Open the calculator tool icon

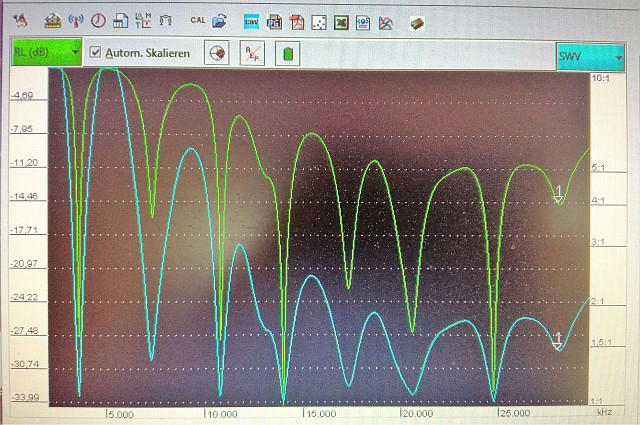[120, 20]
